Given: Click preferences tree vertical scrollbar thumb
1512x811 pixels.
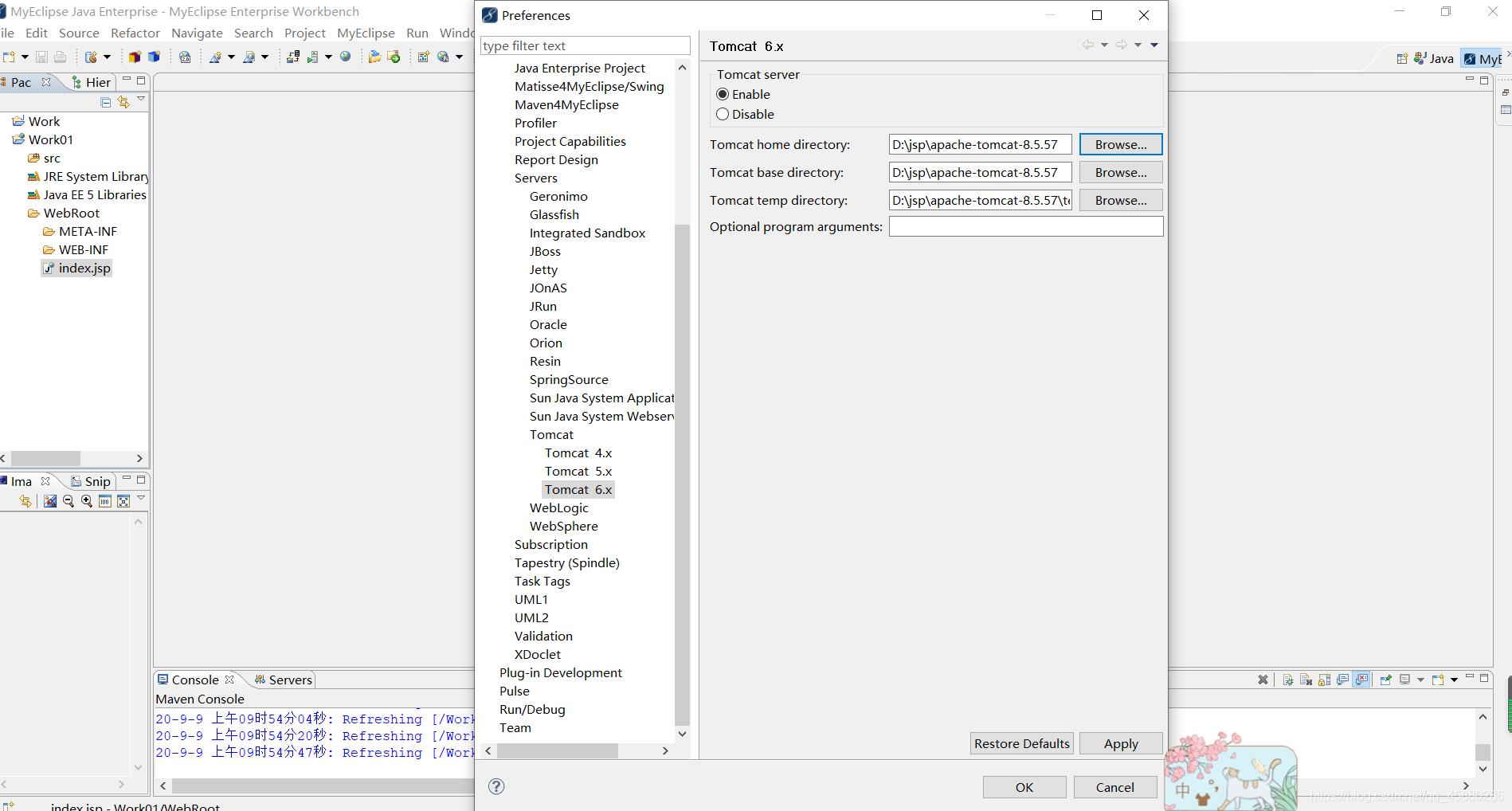Looking at the screenshot, I should pos(682,475).
